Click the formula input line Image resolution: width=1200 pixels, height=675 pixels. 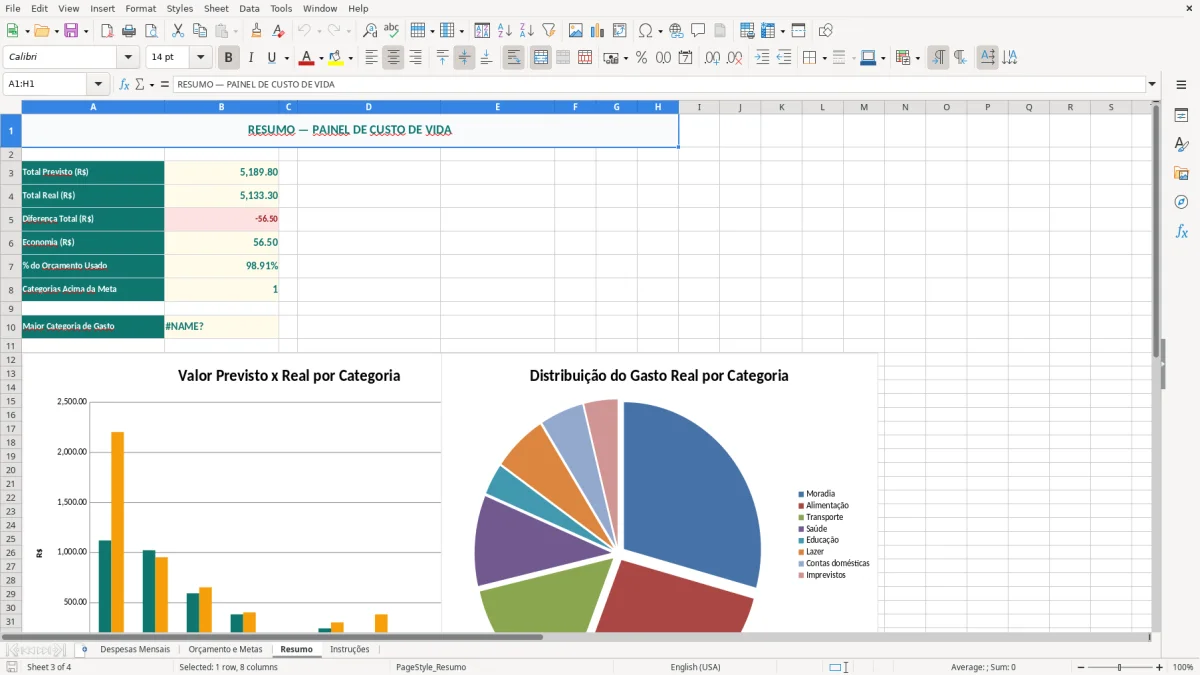[659, 84]
